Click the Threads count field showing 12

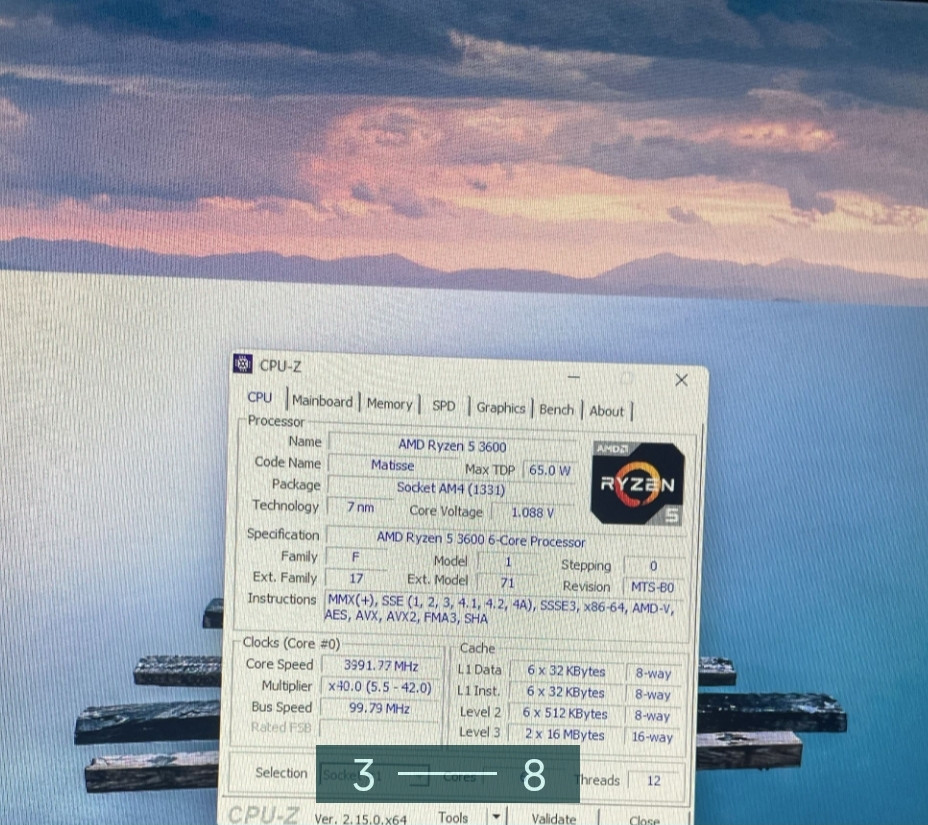point(654,781)
